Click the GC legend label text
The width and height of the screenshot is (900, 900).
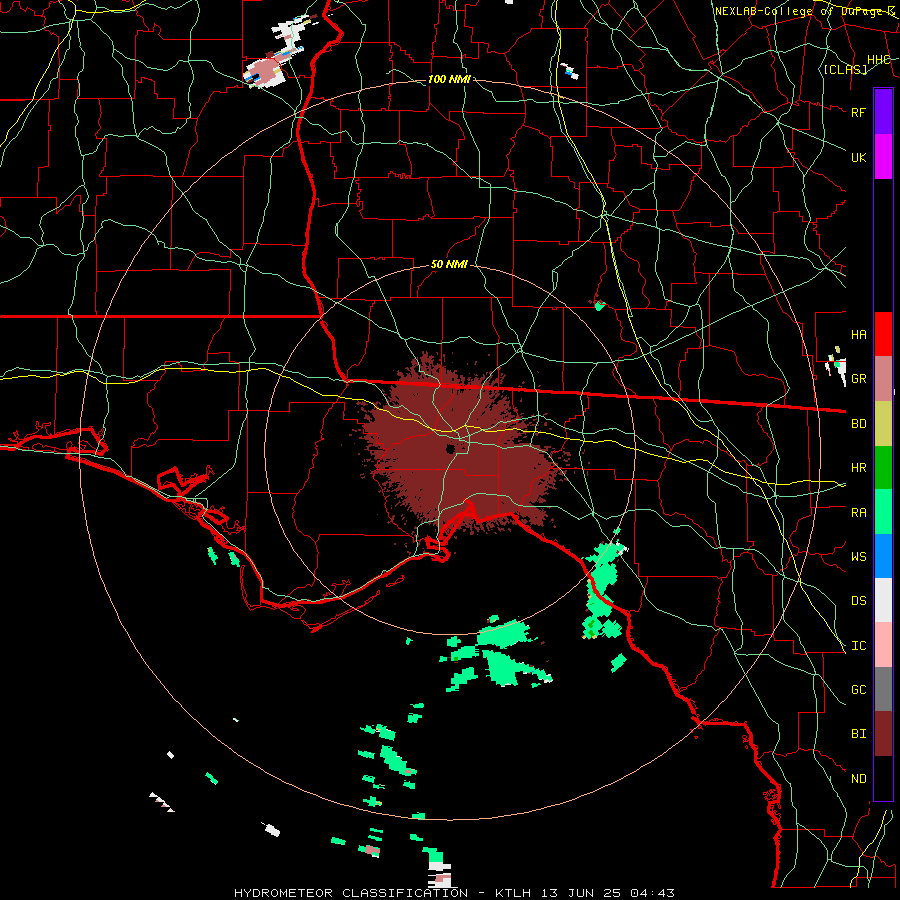point(858,690)
